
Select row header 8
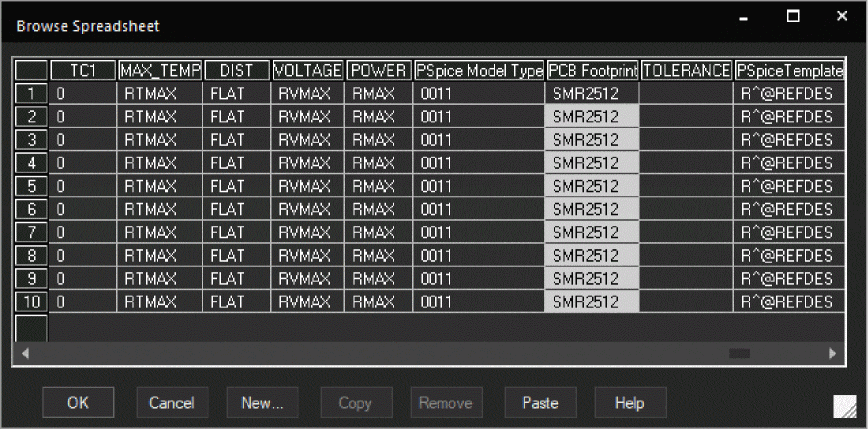pyautogui.click(x=32, y=256)
